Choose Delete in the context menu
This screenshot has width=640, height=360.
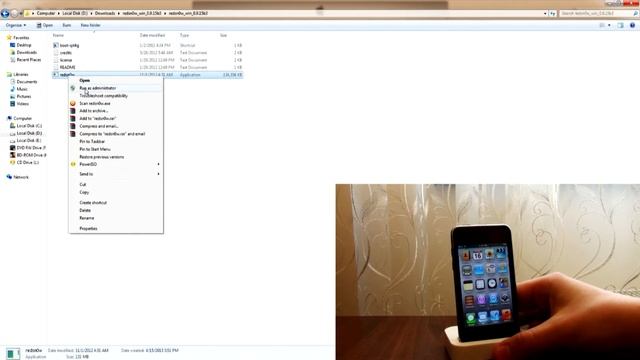[x=85, y=211]
